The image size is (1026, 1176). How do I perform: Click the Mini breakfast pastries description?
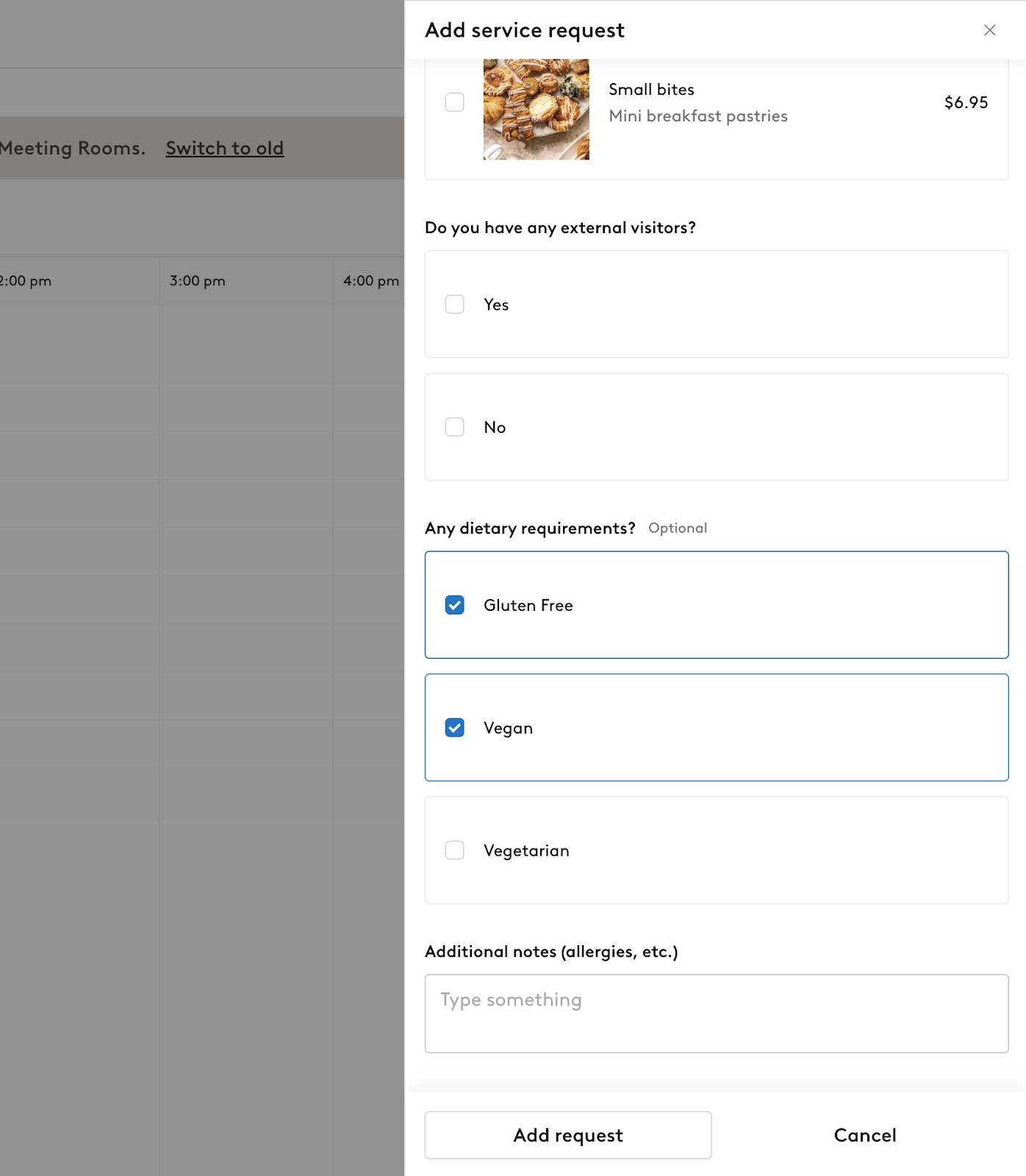pos(698,115)
